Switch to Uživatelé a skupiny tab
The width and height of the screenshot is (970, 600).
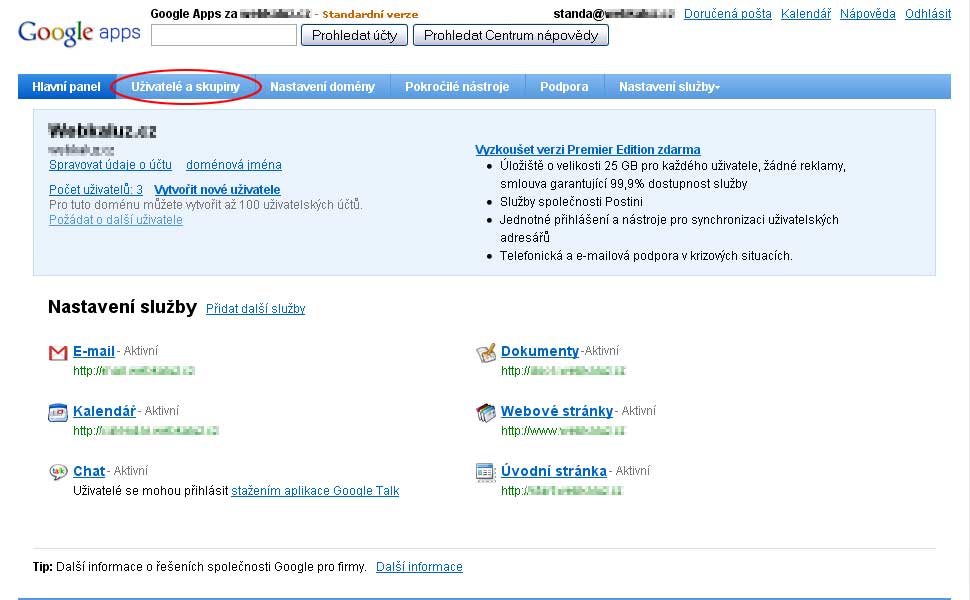pos(185,87)
